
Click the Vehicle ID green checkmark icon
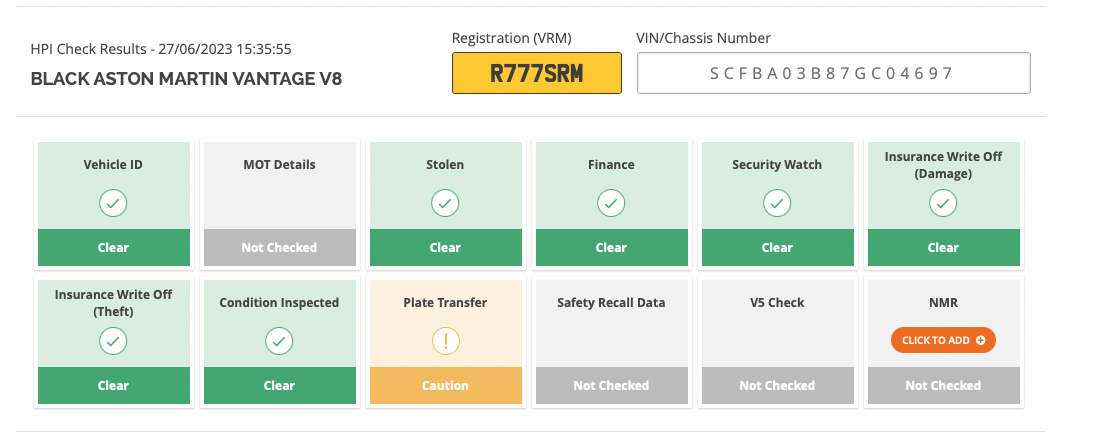113,203
